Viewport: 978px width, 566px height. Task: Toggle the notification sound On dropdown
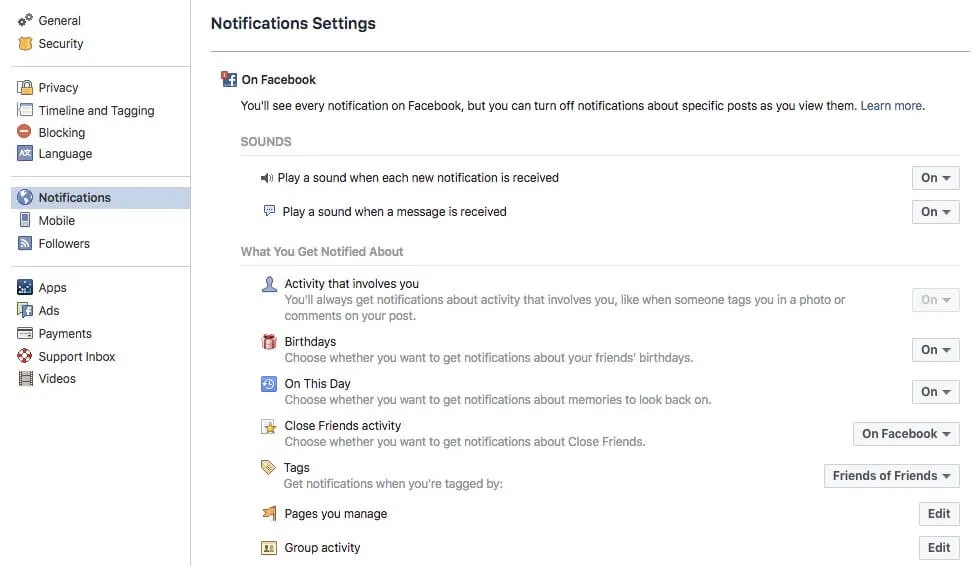click(935, 178)
